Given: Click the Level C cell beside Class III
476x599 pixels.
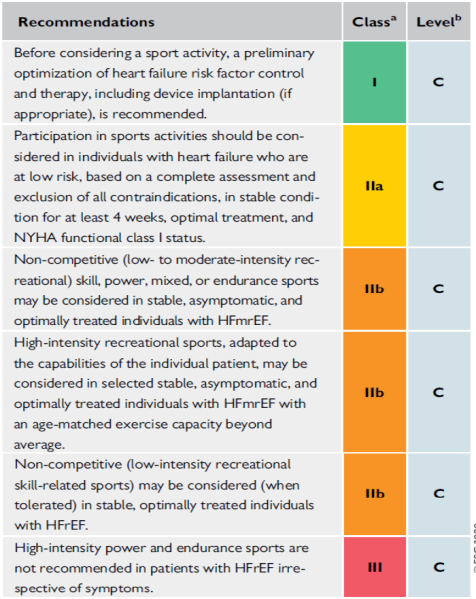Looking at the screenshot, I should tap(439, 567).
